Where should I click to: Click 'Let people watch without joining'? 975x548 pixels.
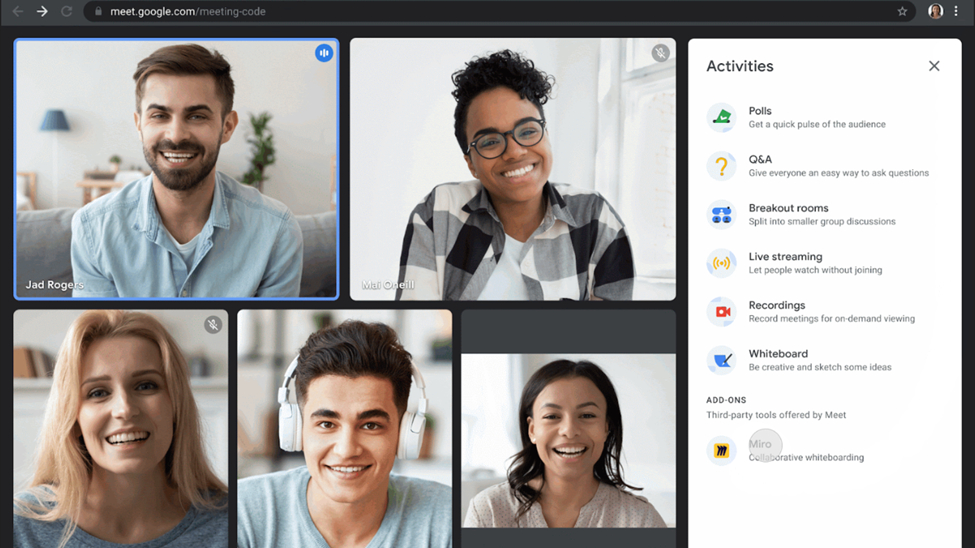[815, 270]
